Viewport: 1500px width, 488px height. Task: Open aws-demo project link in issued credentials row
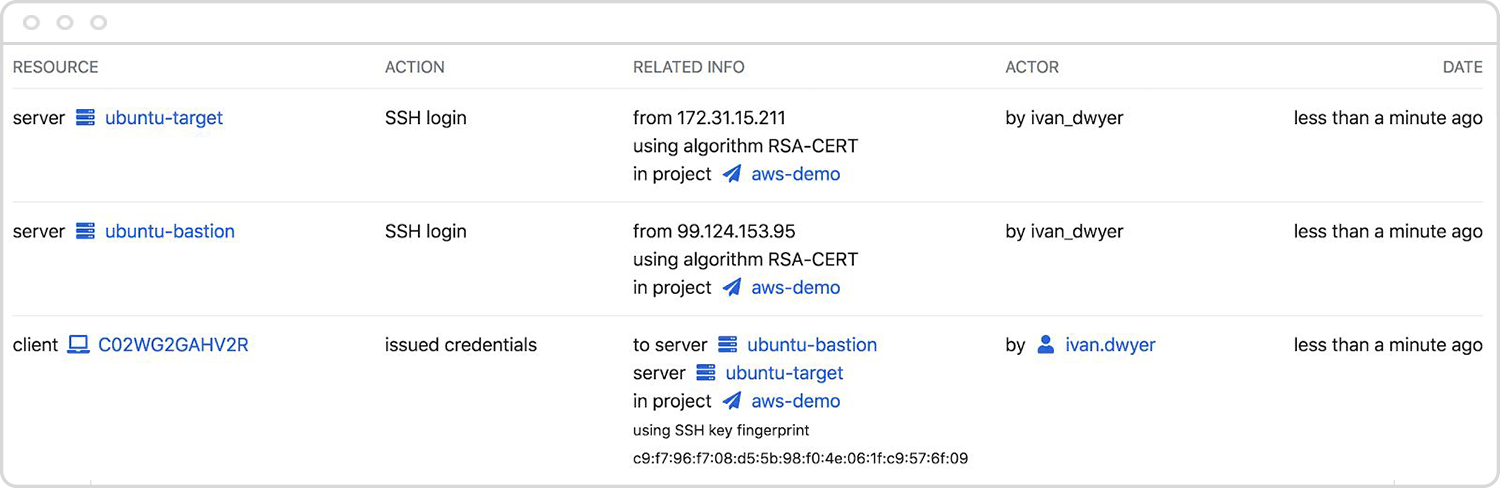[x=796, y=401]
